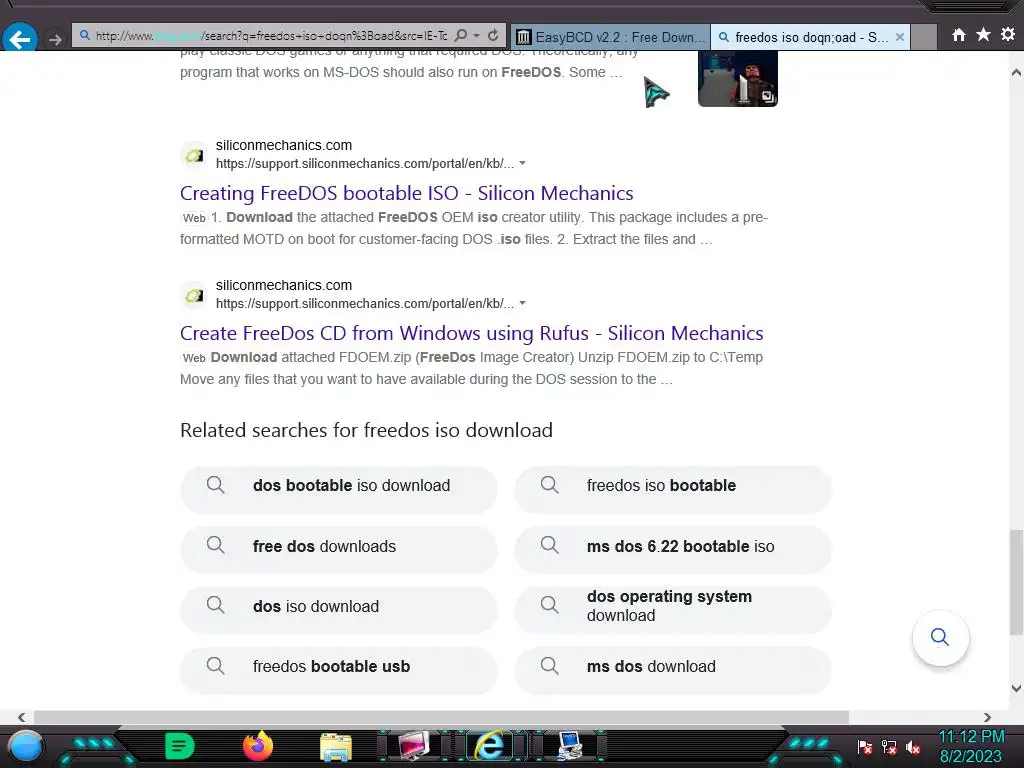Close the freedos iso doqn;oad tab
Image resolution: width=1024 pixels, height=768 pixels.
[x=900, y=37]
